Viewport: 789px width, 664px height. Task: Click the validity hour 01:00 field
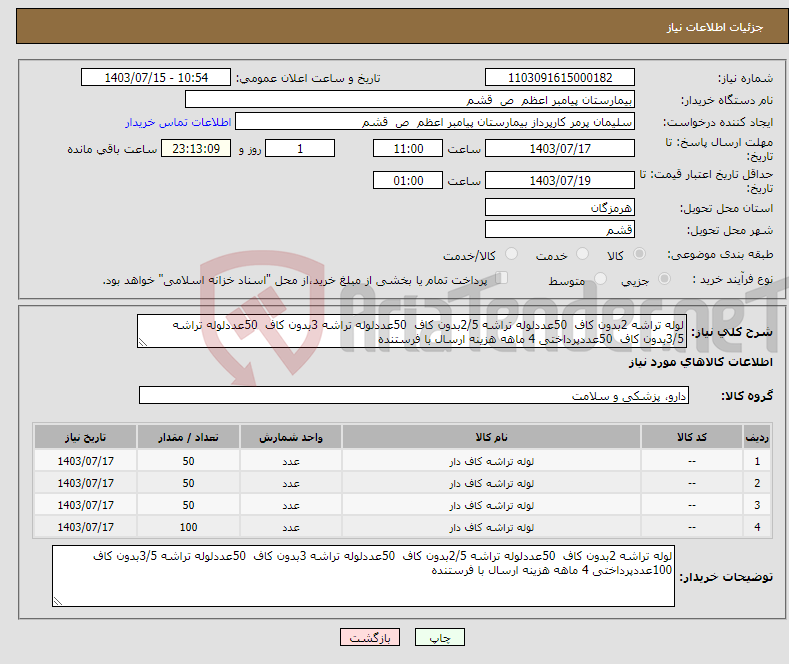(408, 180)
